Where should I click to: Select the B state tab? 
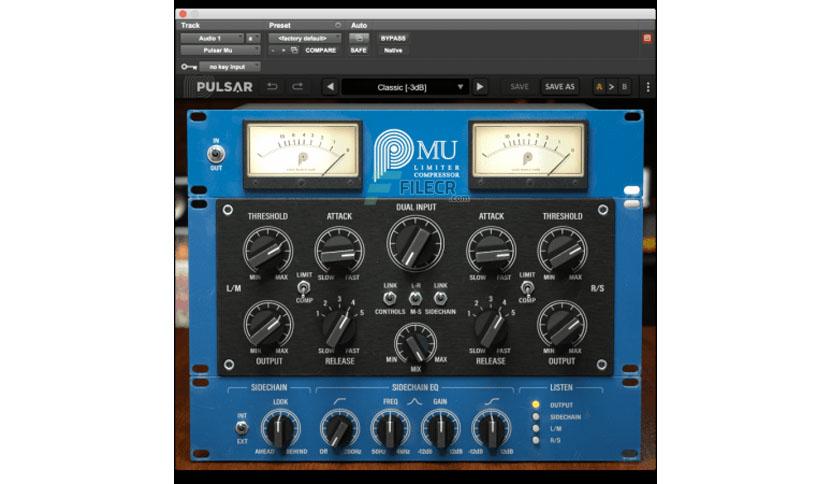tap(624, 87)
